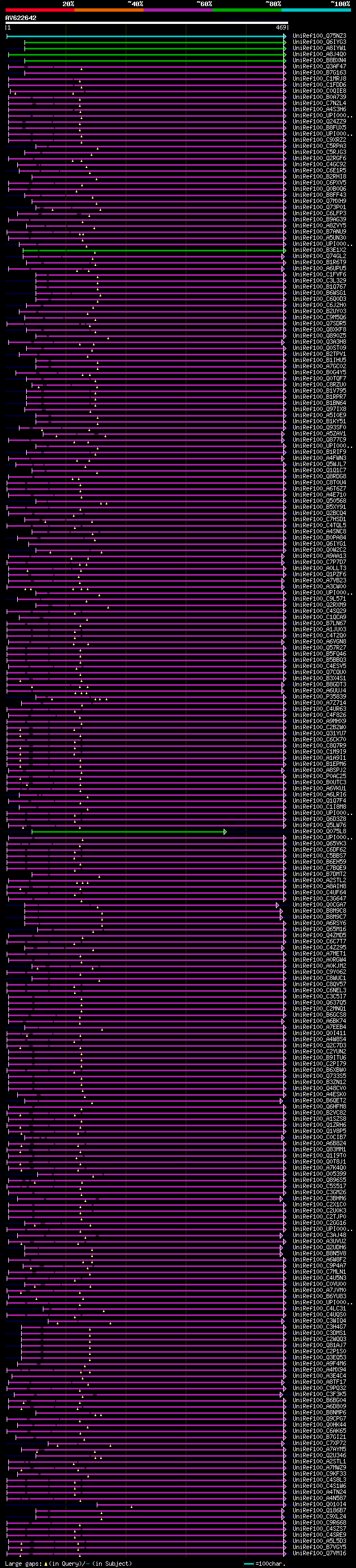
Task: Select the UniRef100_B7ANU9 row label
Action: [319, 232]
